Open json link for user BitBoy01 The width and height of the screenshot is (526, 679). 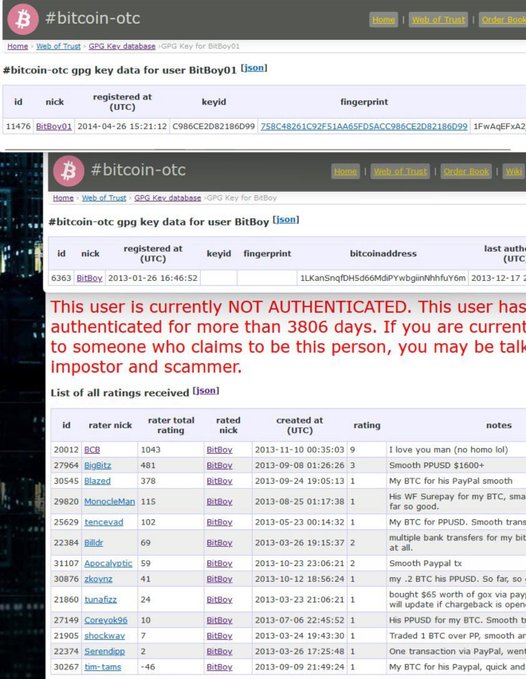254,68
